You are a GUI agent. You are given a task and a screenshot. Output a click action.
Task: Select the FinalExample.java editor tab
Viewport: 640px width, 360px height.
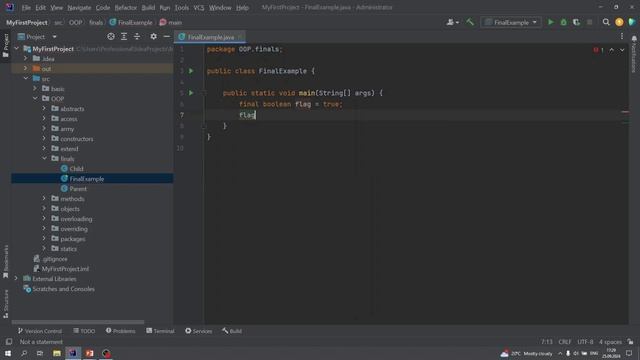210,37
